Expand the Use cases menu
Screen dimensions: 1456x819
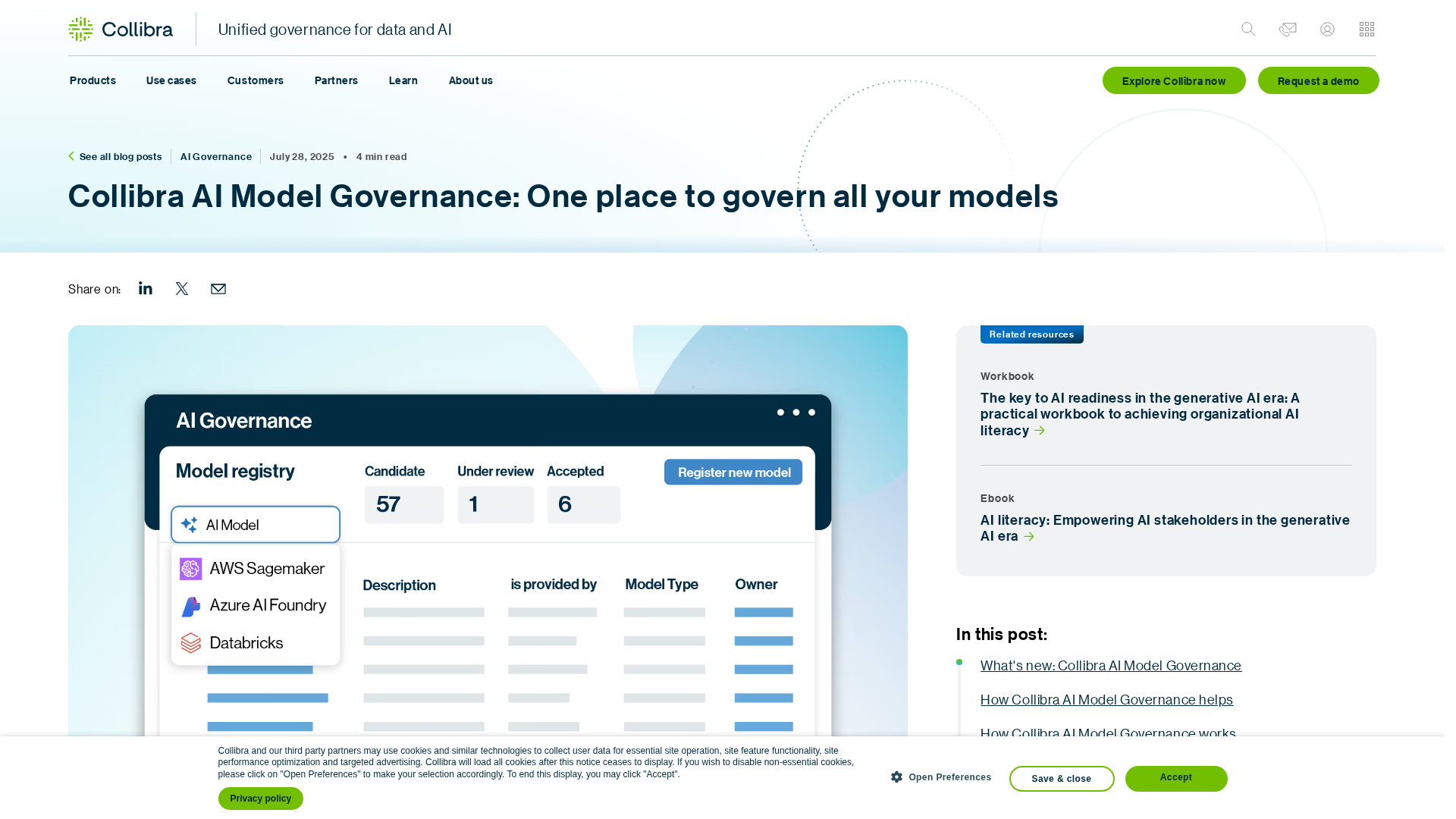click(x=171, y=80)
